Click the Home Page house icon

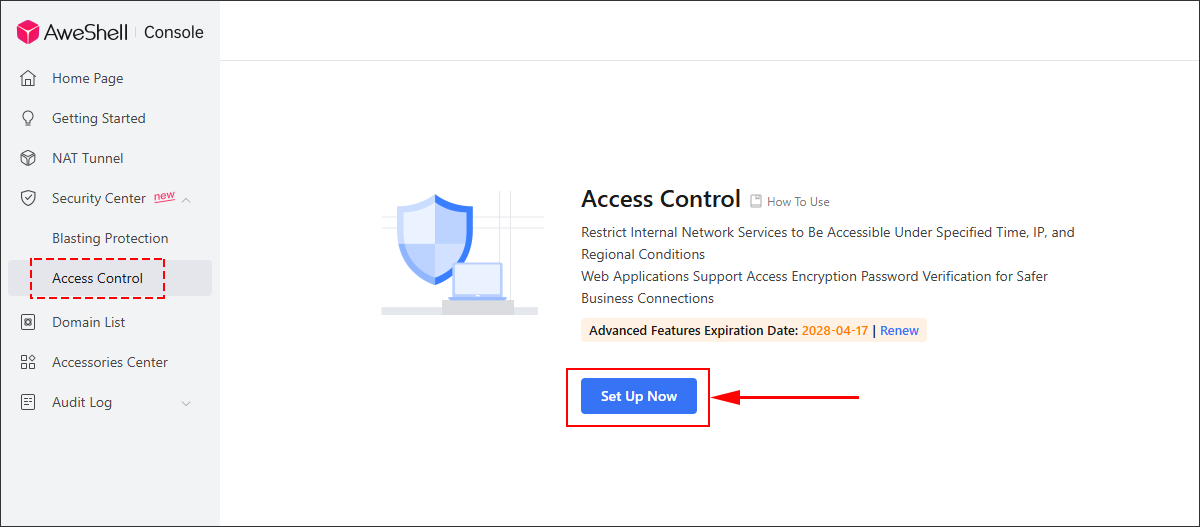coord(28,78)
